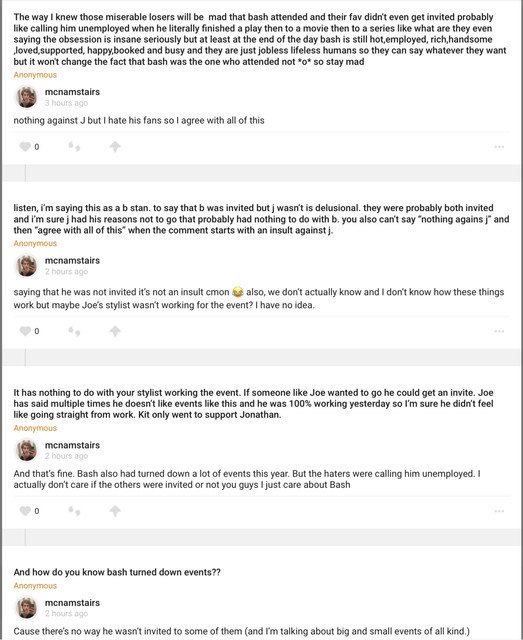Click '2 hours ago' on the last post
The width and height of the screenshot is (523, 640).
pyautogui.click(x=66, y=613)
